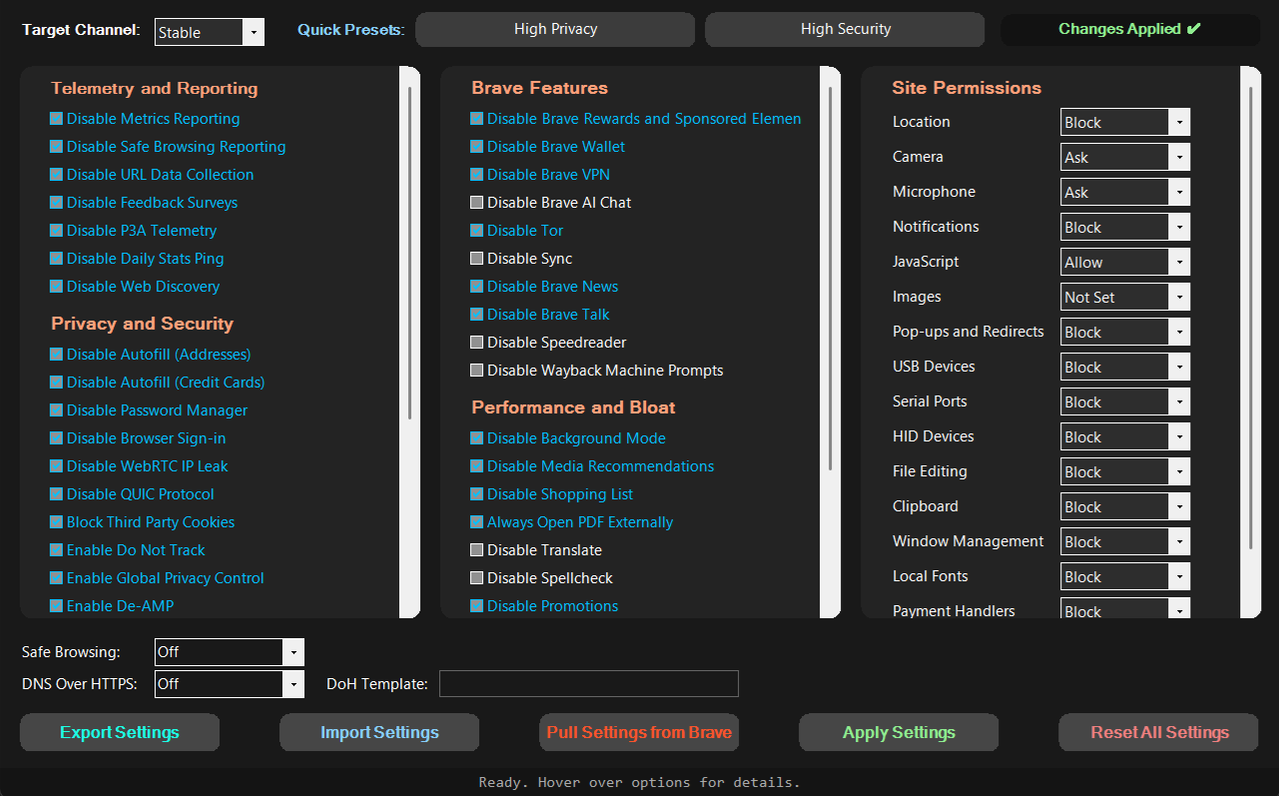Toggle Disable QUIC Protocol
This screenshot has width=1279, height=796.
click(x=132, y=495)
